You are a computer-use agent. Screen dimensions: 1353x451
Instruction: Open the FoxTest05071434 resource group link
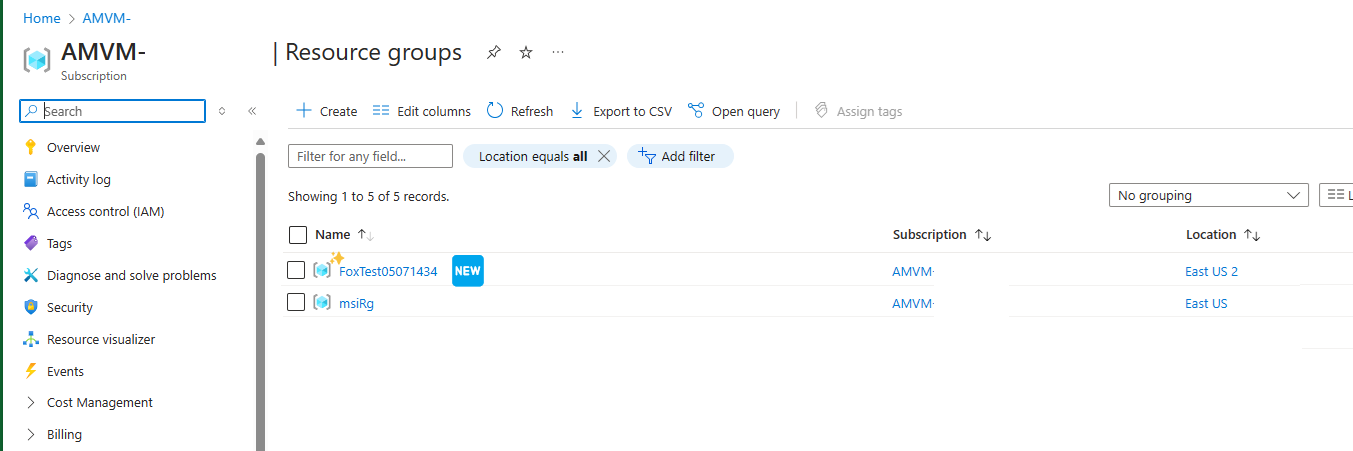tap(388, 271)
